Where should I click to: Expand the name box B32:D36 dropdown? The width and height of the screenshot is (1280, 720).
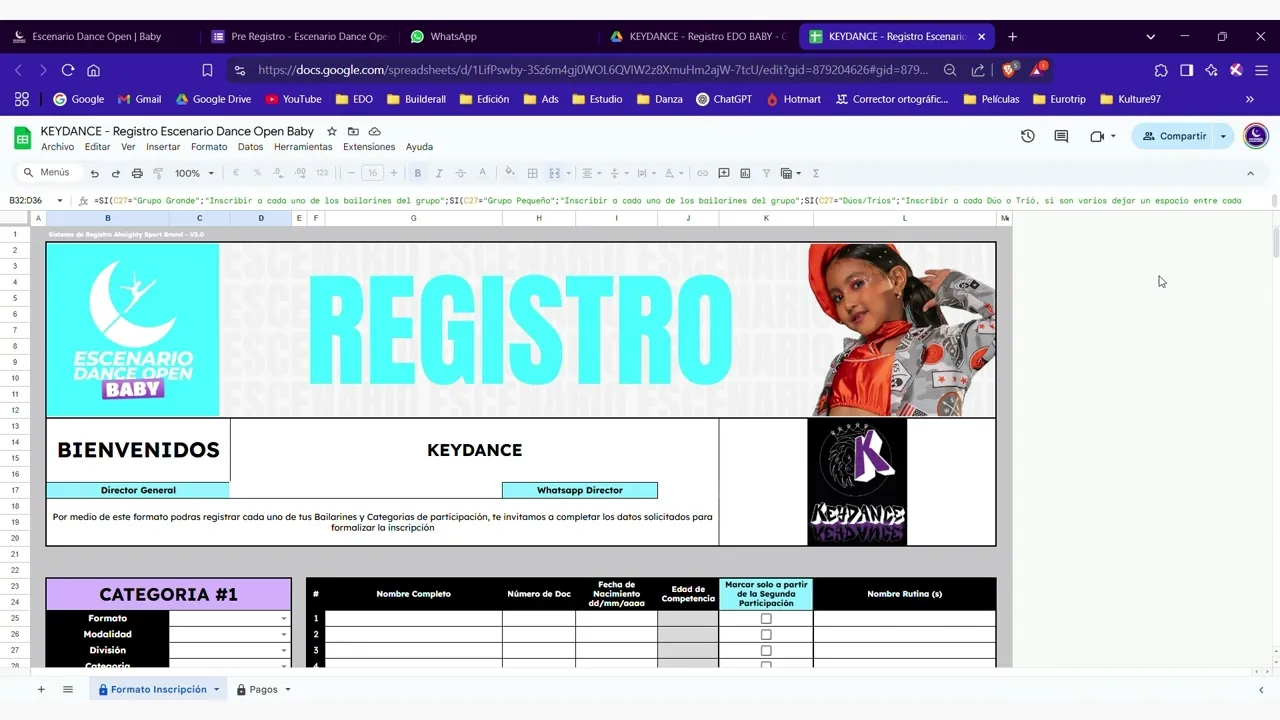[x=60, y=200]
